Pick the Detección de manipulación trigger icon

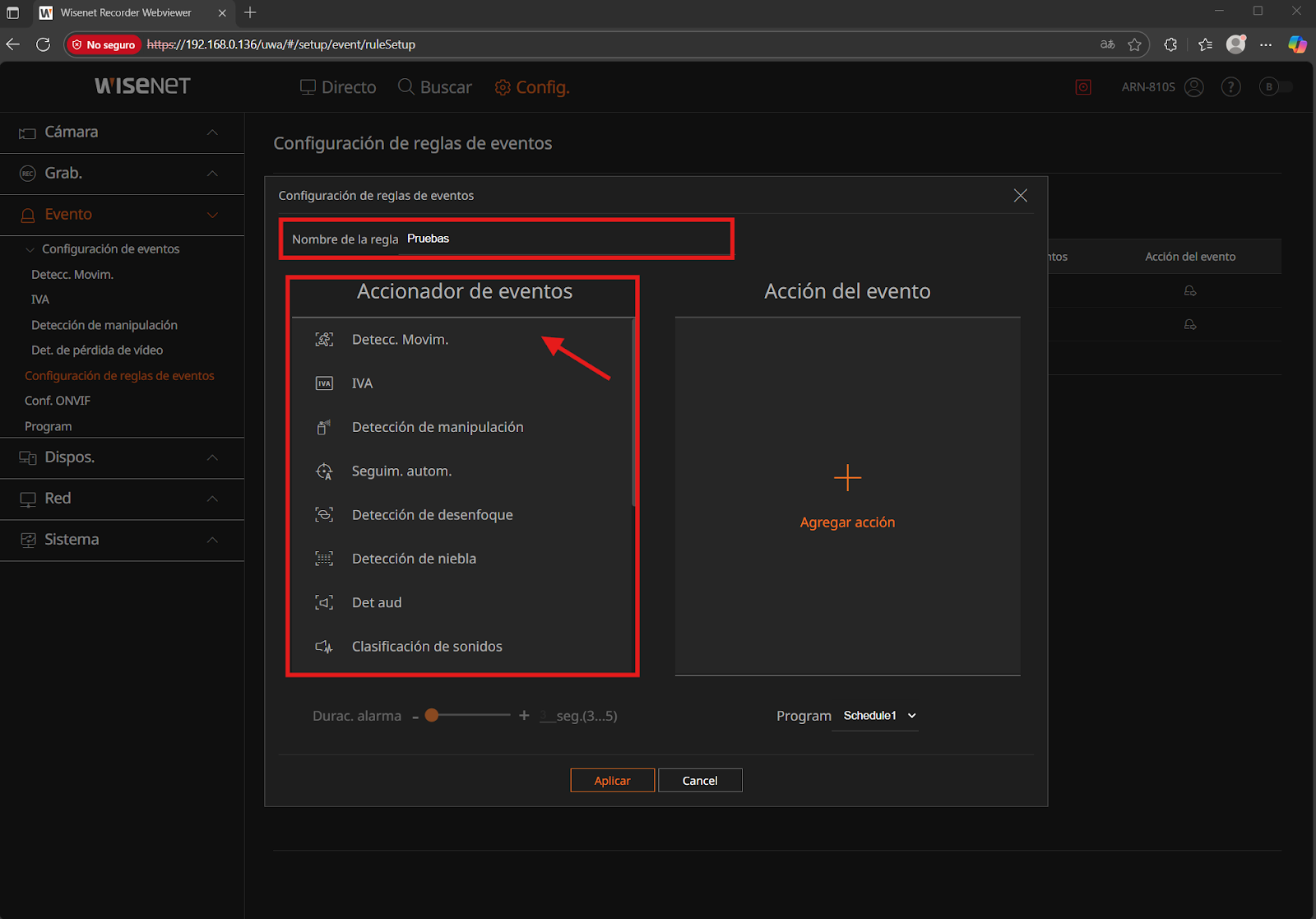(x=324, y=427)
